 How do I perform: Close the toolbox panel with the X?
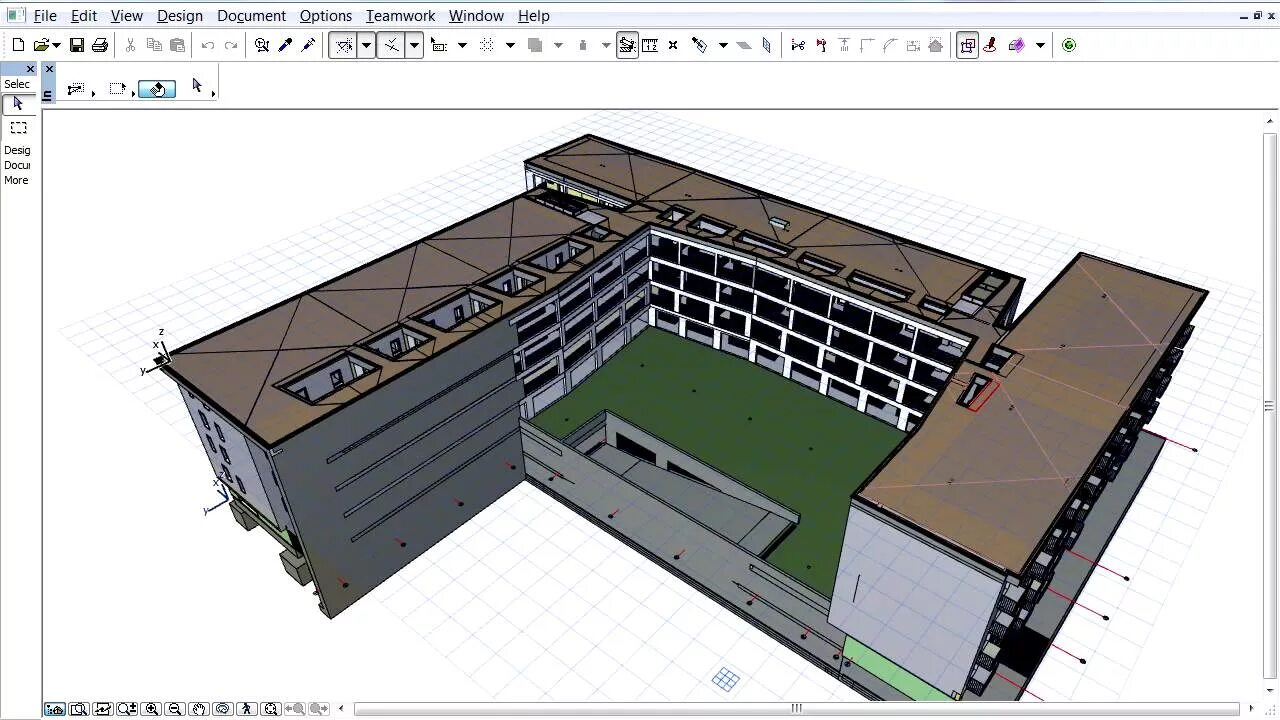(x=30, y=69)
